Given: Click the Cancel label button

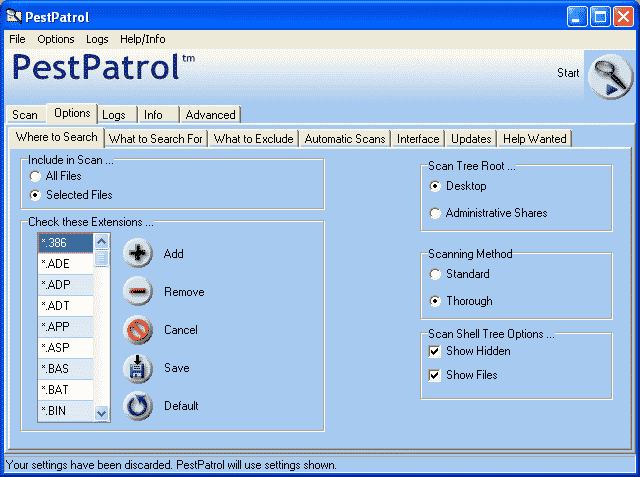Looking at the screenshot, I should click(x=181, y=330).
